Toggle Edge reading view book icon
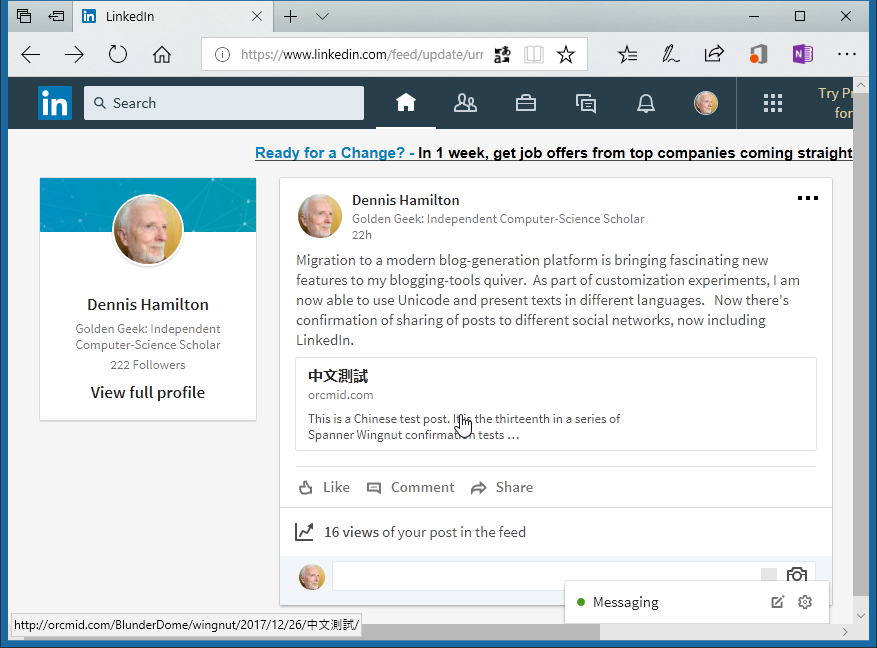The image size is (877, 648). pyautogui.click(x=535, y=55)
